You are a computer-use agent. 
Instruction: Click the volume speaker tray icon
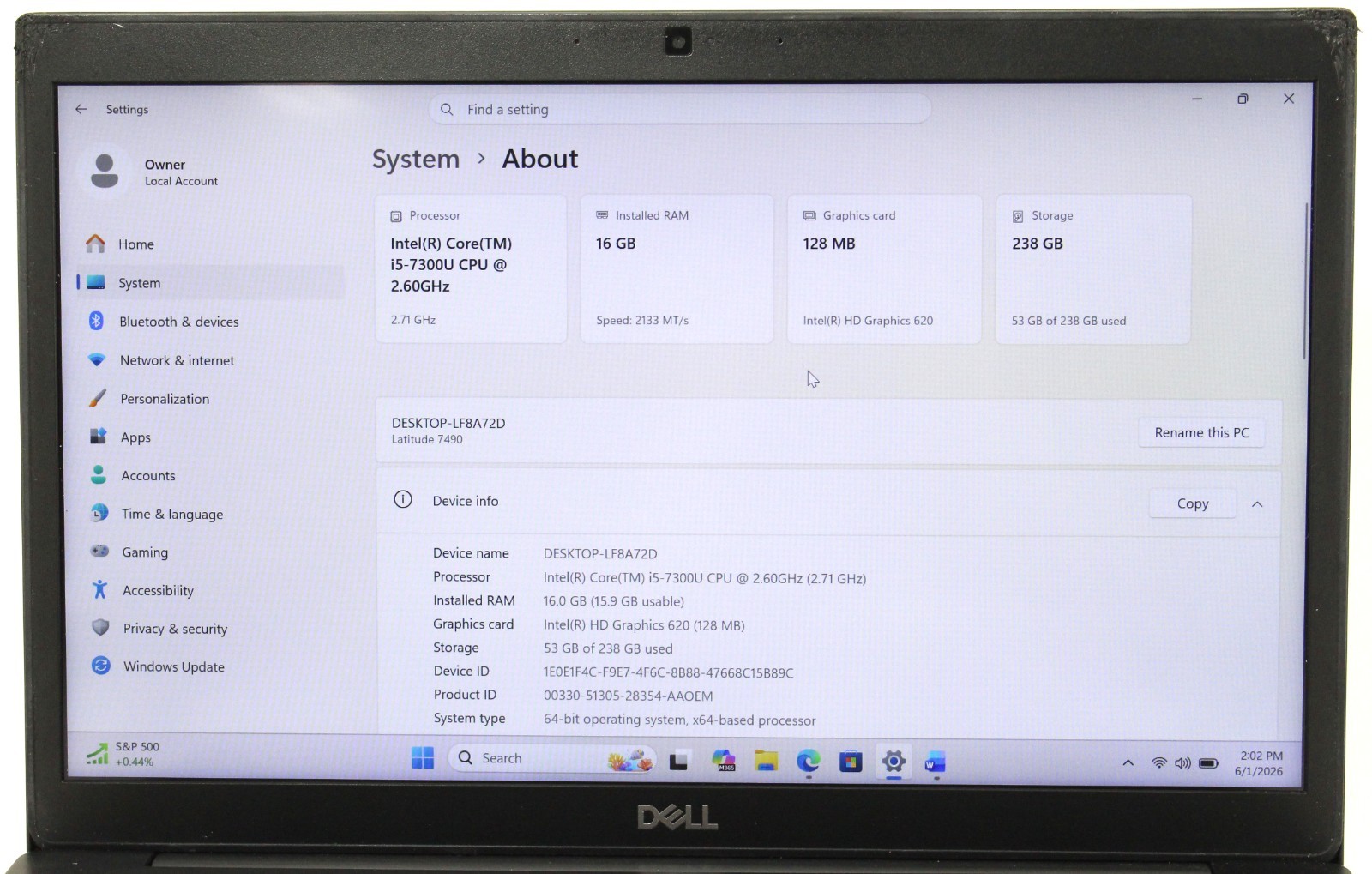pos(1183,762)
